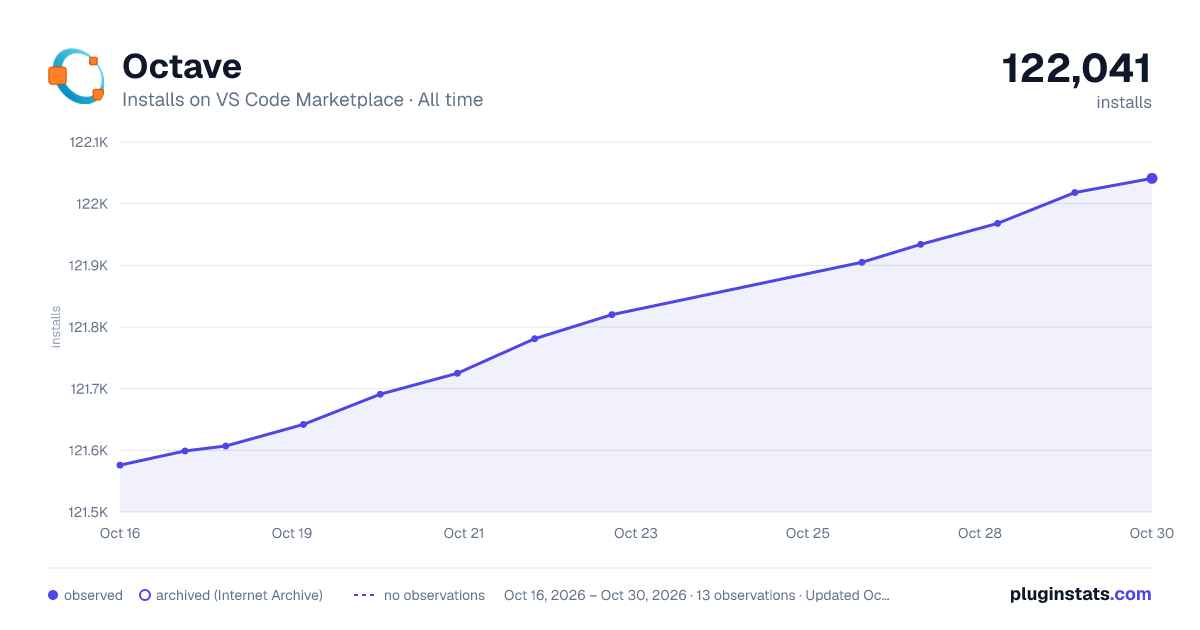1200x630 pixels.
Task: Click the Oct 30 x-axis label
Action: point(1150,533)
